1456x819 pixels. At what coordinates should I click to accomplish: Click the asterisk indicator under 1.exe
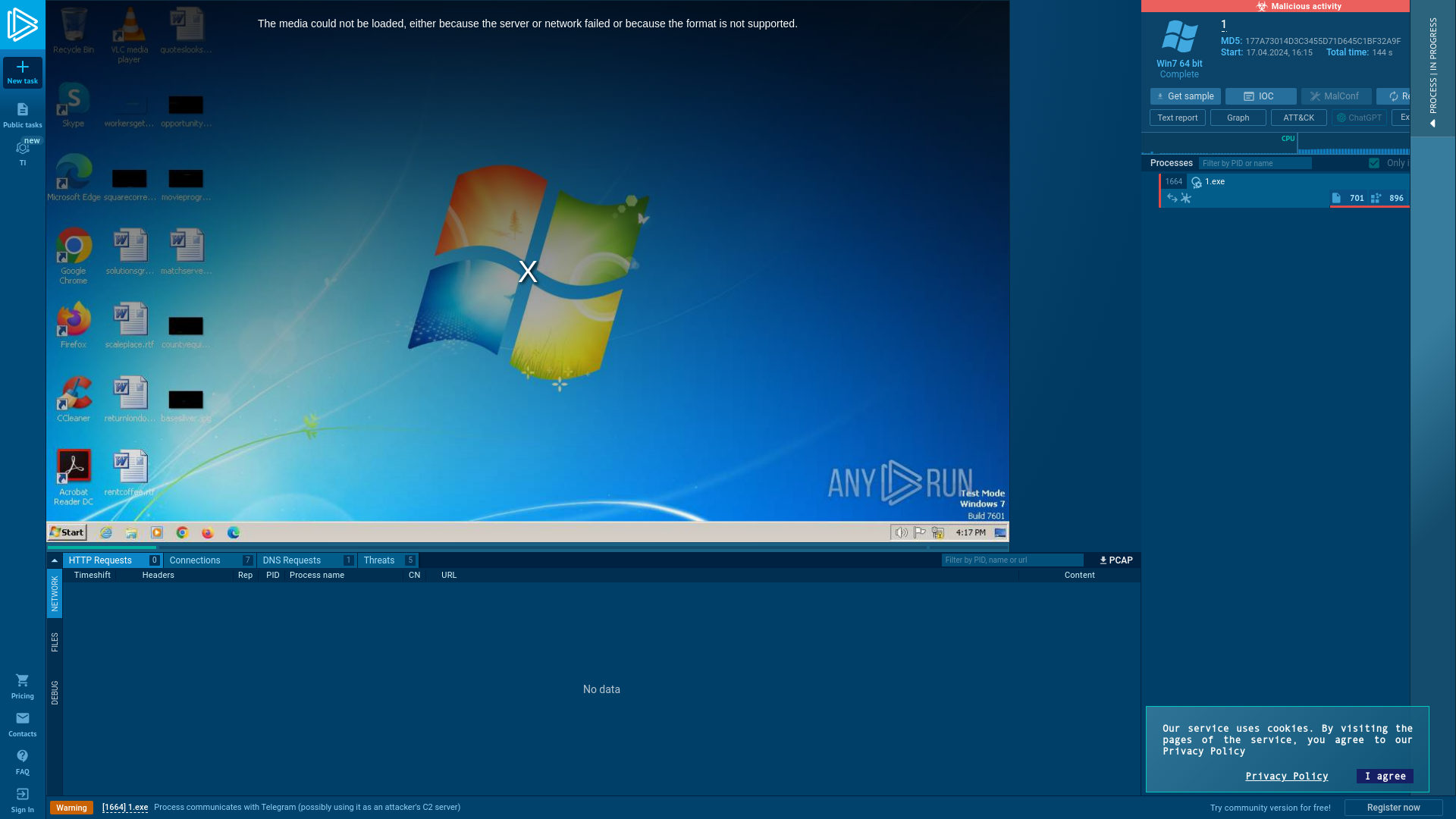(x=1186, y=198)
